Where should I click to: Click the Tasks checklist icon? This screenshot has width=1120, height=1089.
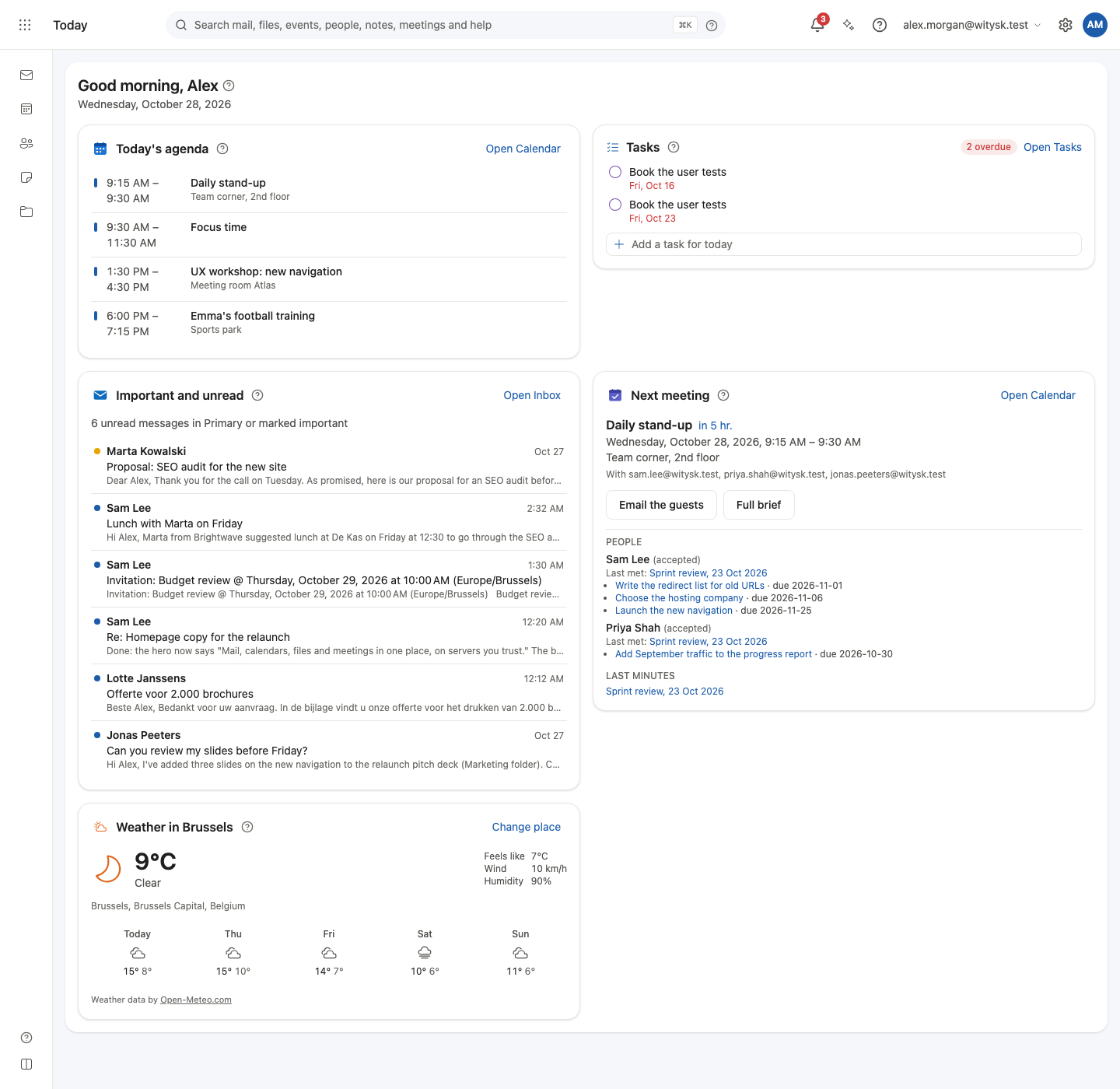pyautogui.click(x=613, y=147)
